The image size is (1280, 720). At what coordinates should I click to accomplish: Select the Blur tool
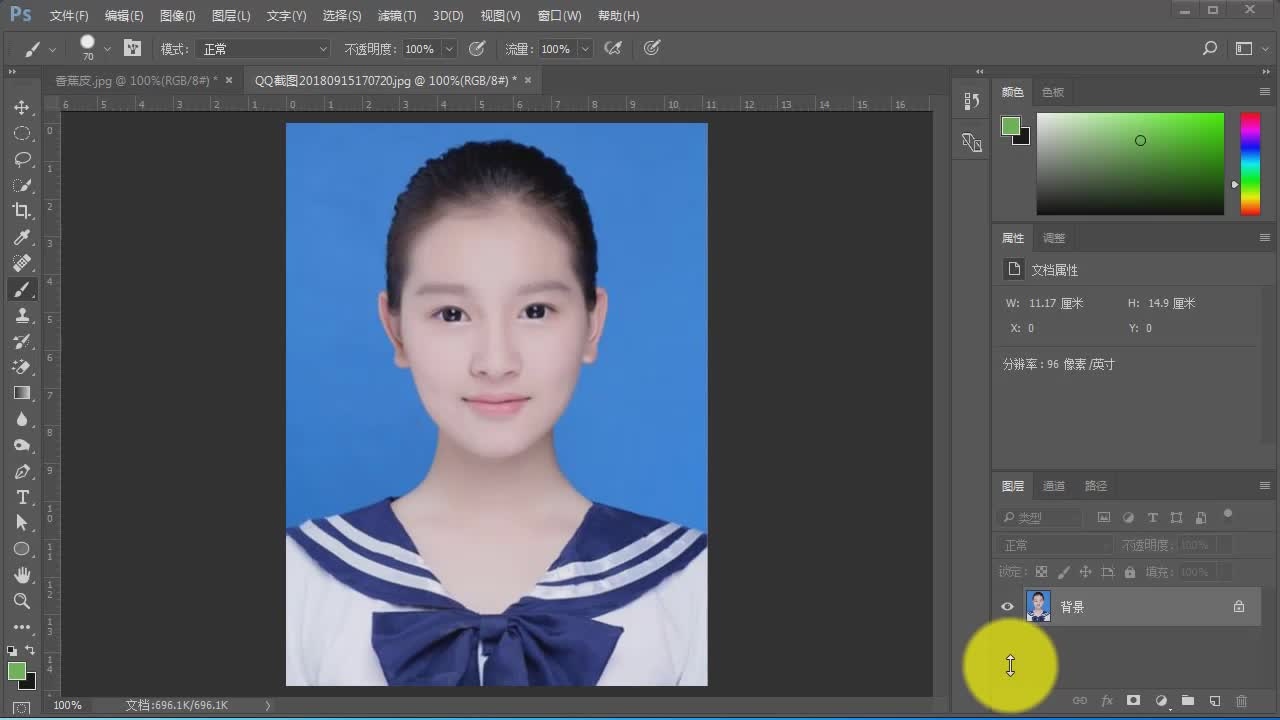(22, 419)
